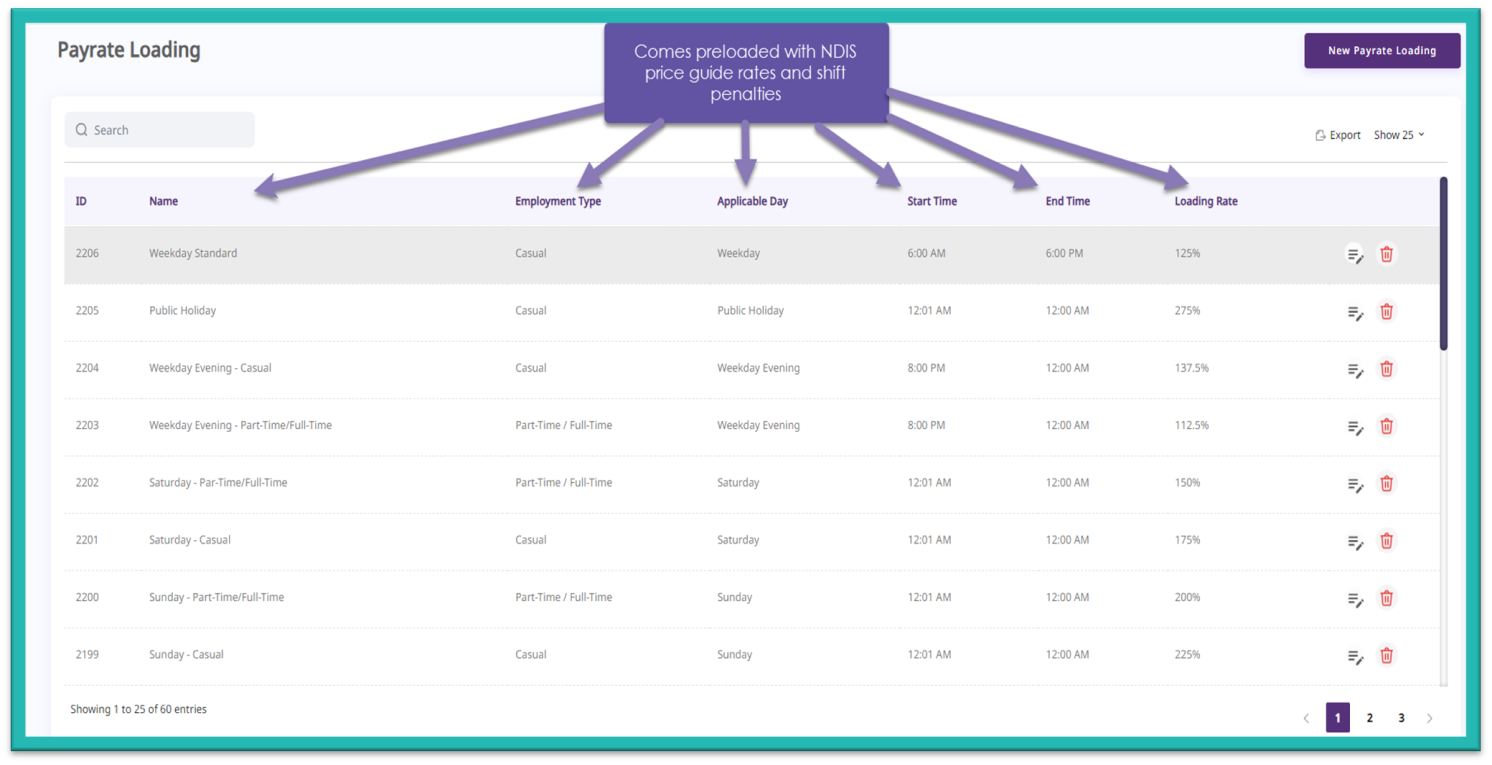
Task: Delete the Public Holiday payrate loading
Action: [1386, 312]
